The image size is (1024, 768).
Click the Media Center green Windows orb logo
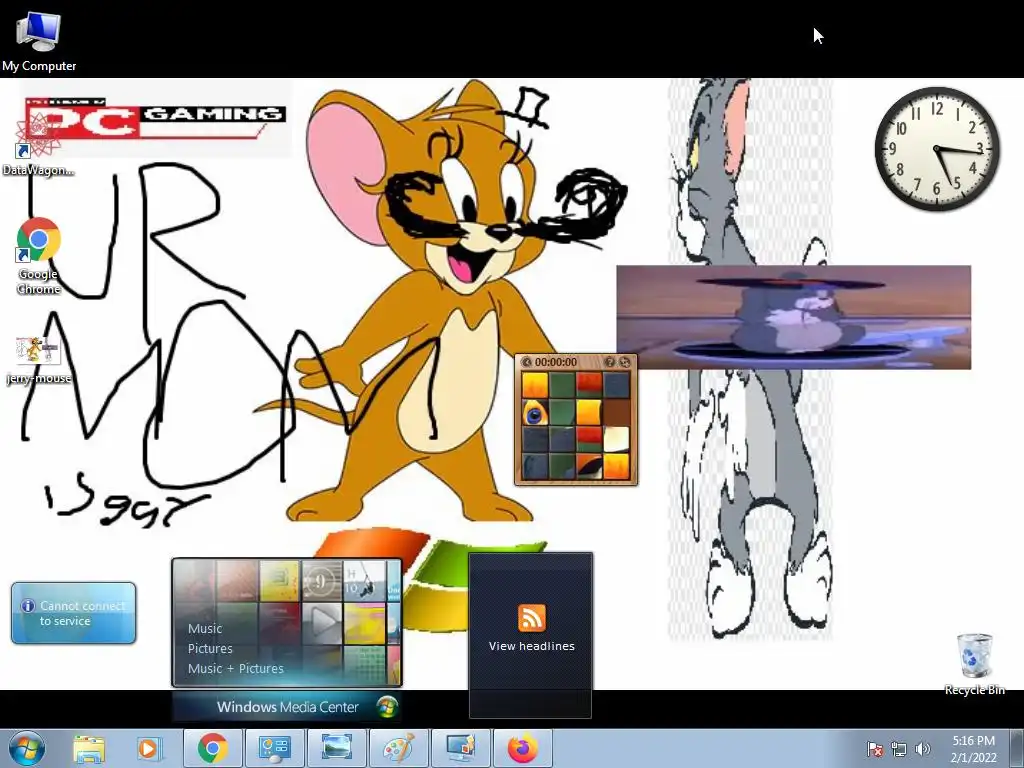point(387,707)
